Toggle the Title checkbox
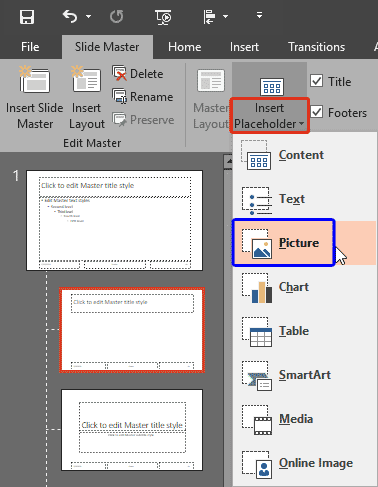This screenshot has width=378, height=487. (317, 81)
